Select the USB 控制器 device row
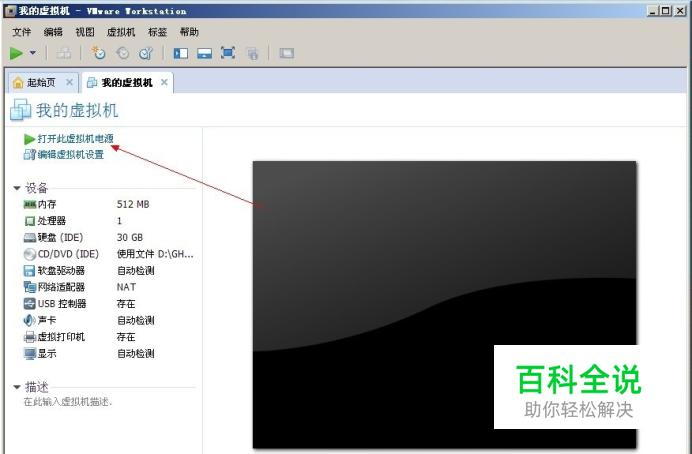This screenshot has width=692, height=454. (108, 304)
